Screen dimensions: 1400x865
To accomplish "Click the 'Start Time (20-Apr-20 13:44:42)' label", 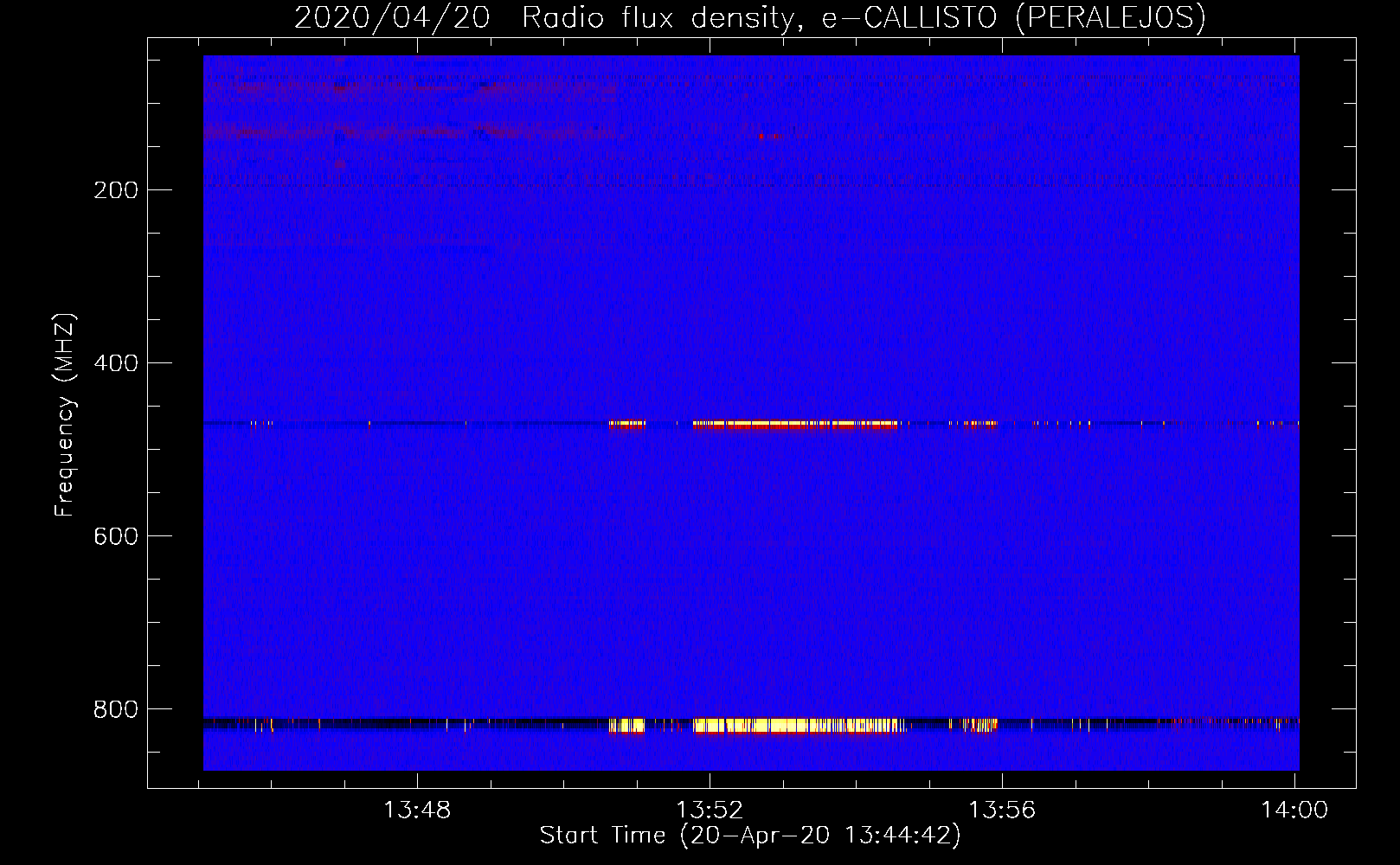I will (x=750, y=836).
